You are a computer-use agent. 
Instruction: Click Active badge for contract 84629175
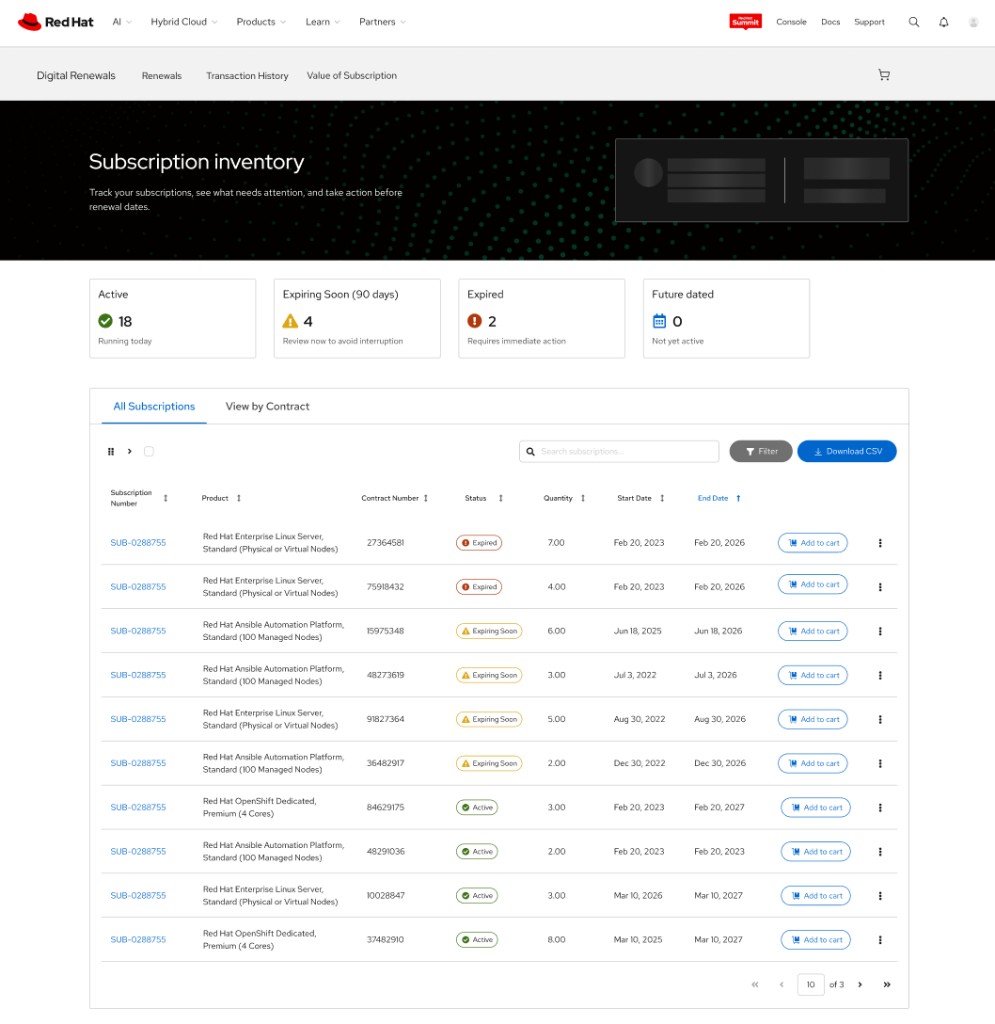[477, 807]
